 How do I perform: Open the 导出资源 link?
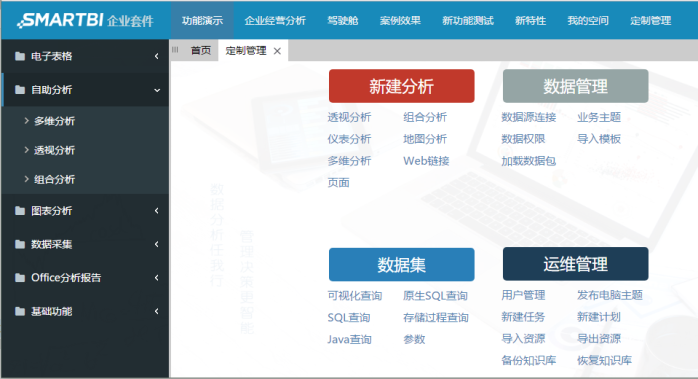click(x=599, y=338)
